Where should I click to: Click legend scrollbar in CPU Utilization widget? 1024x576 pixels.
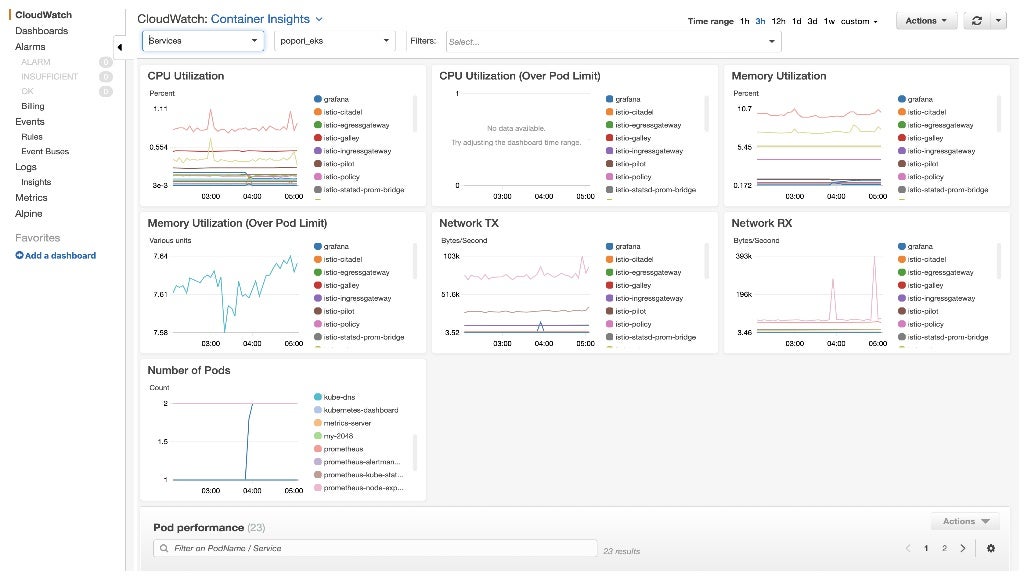pyautogui.click(x=415, y=114)
